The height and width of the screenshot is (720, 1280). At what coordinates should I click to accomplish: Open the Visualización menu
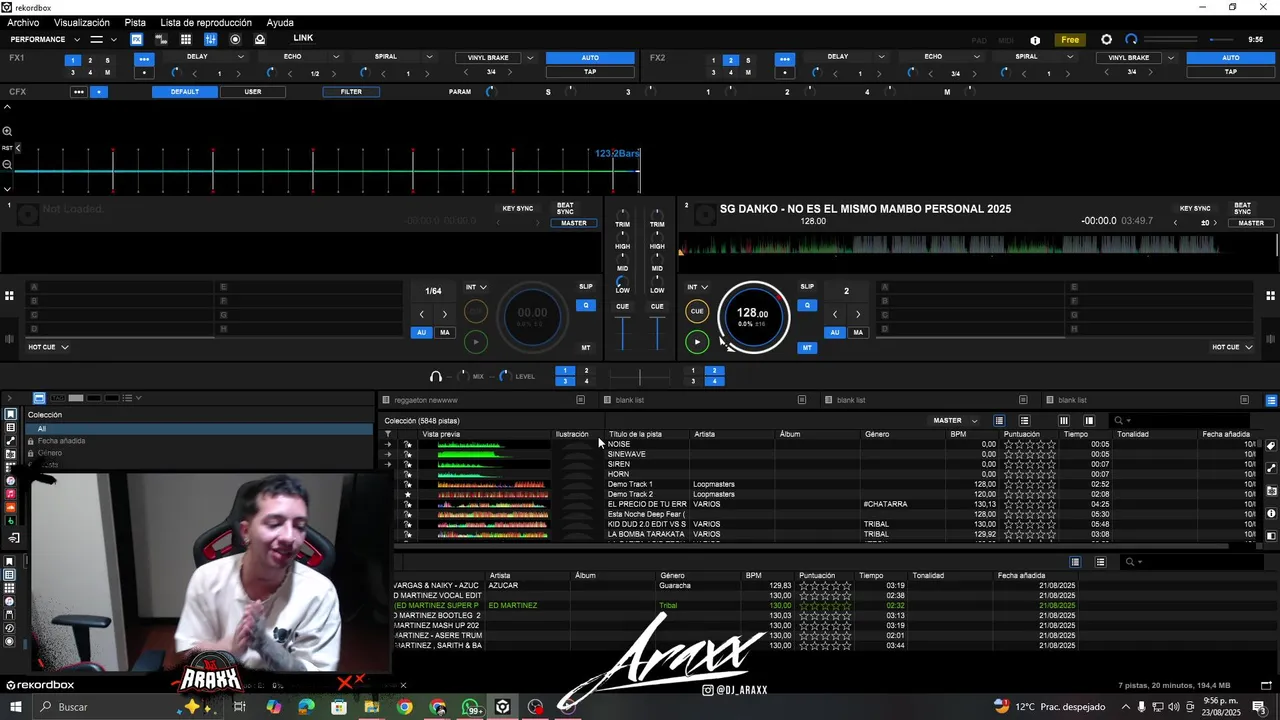coord(82,22)
